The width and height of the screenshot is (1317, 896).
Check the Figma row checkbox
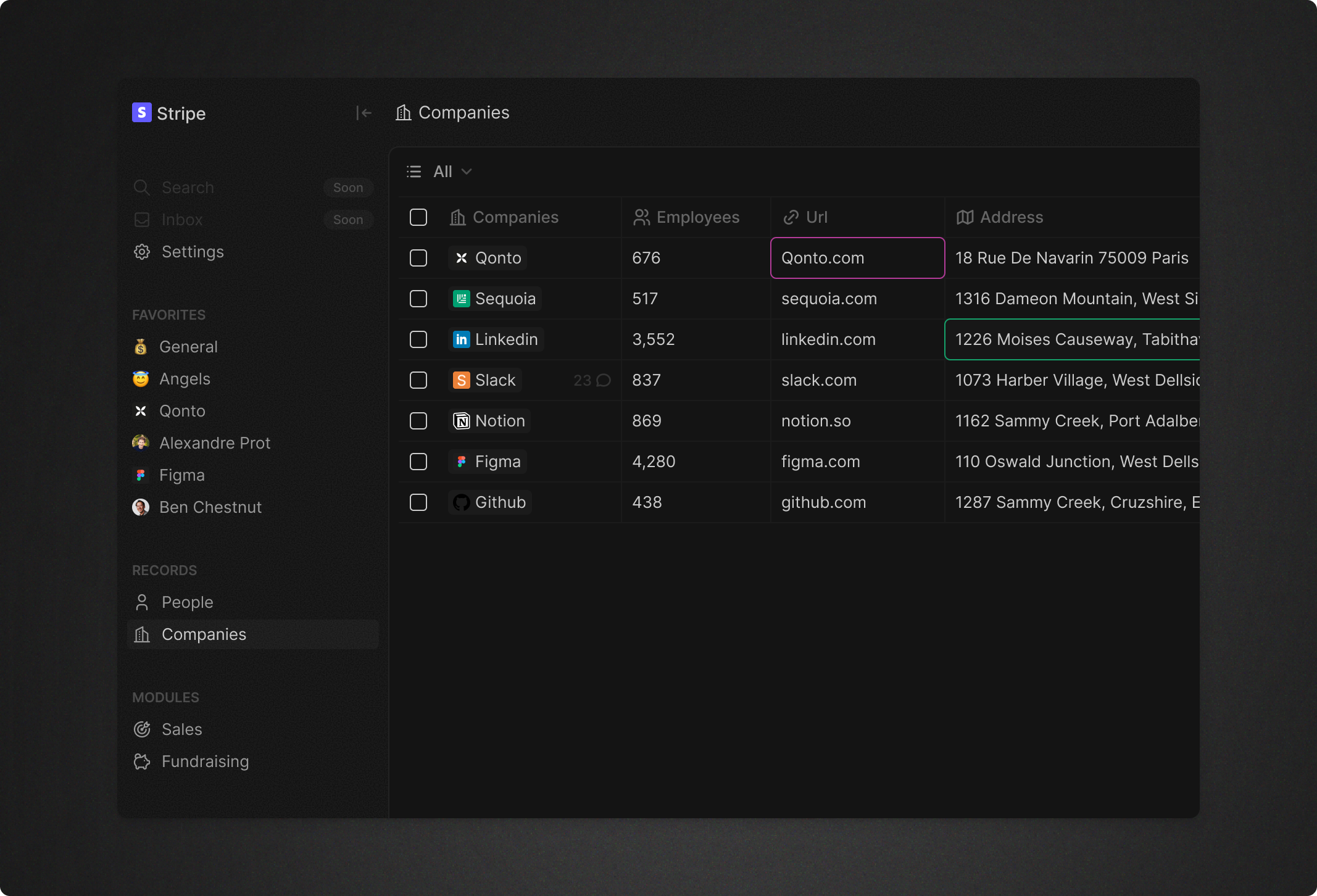tap(418, 462)
